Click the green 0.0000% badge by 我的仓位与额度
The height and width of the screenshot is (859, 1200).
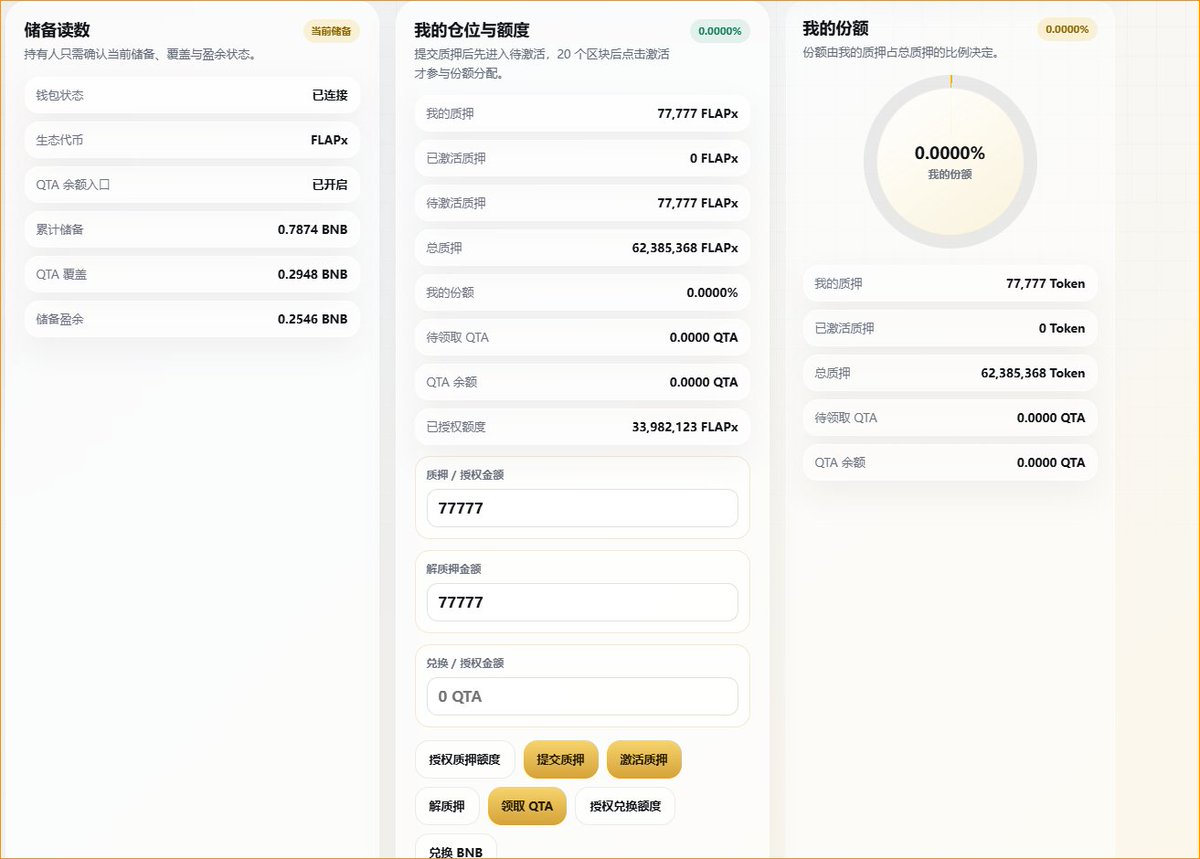(x=720, y=31)
